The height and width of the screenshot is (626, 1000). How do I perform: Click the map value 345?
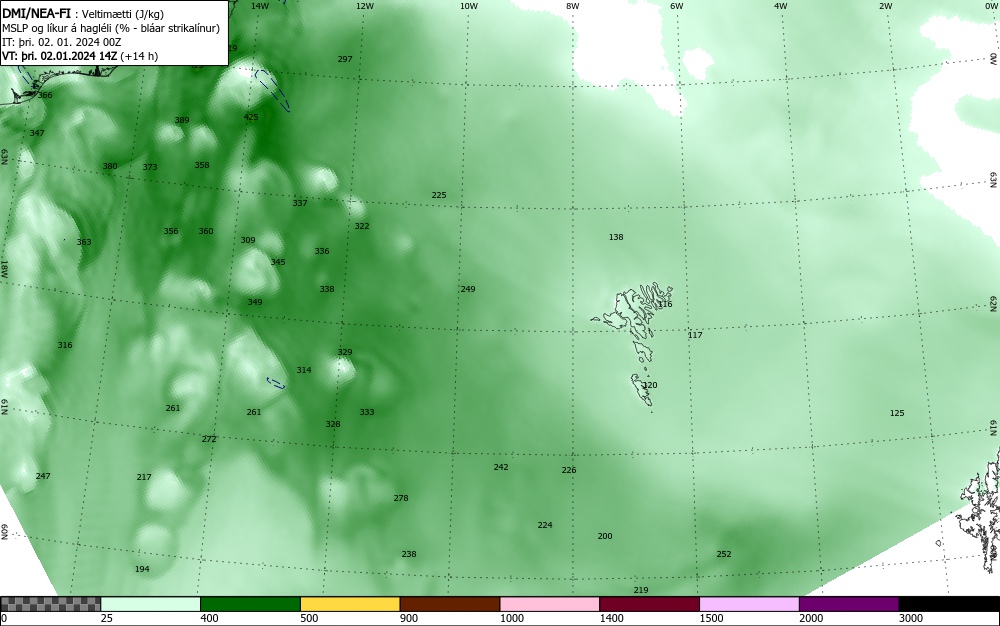click(278, 261)
